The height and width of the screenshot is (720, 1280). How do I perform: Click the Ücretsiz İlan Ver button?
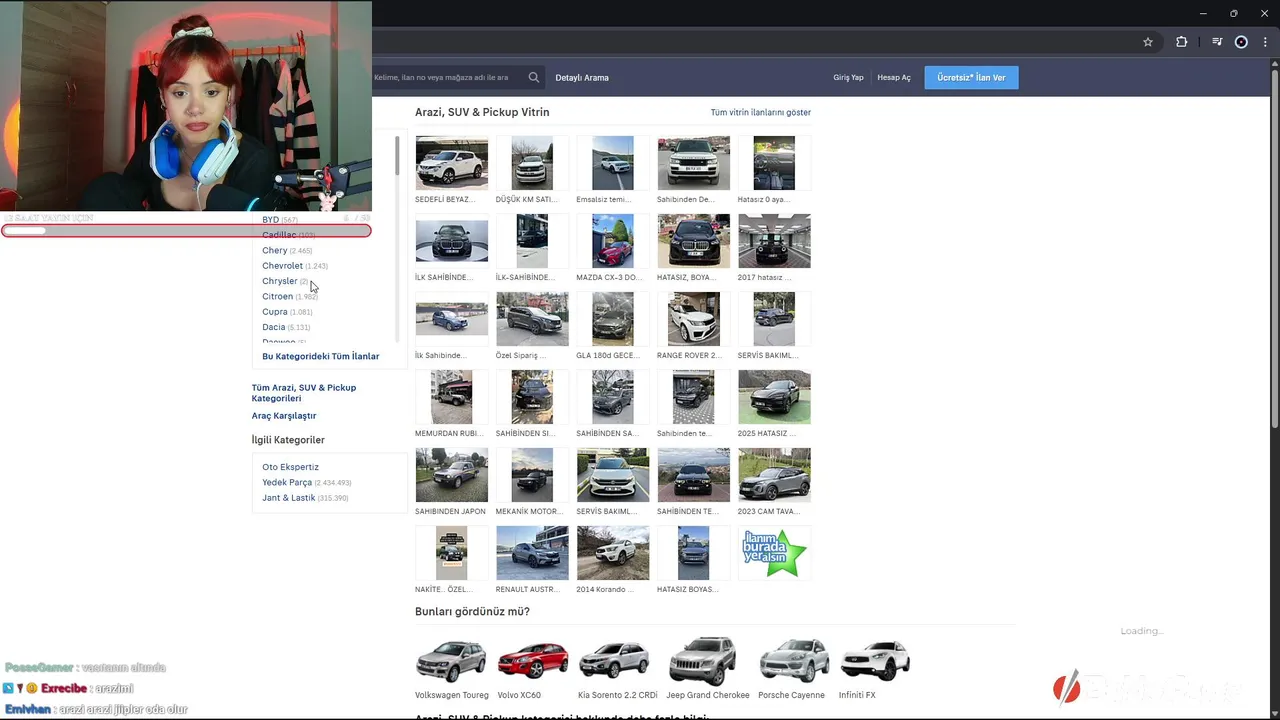(x=971, y=77)
